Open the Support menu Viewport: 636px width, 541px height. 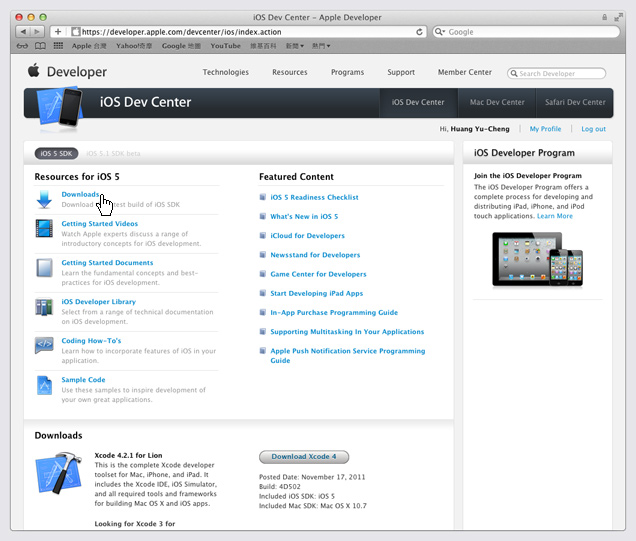[x=401, y=72]
